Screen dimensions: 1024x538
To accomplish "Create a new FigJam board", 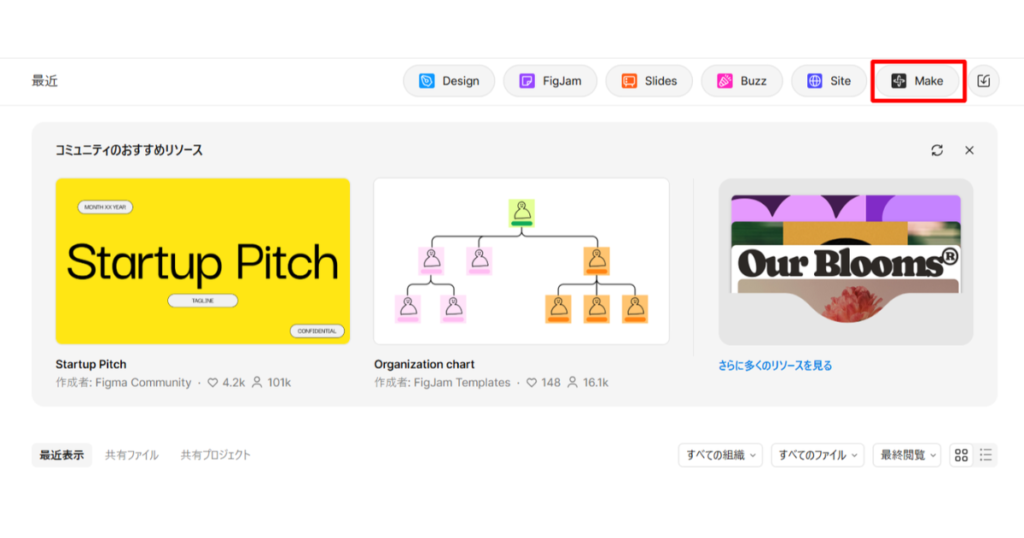I will tap(550, 81).
